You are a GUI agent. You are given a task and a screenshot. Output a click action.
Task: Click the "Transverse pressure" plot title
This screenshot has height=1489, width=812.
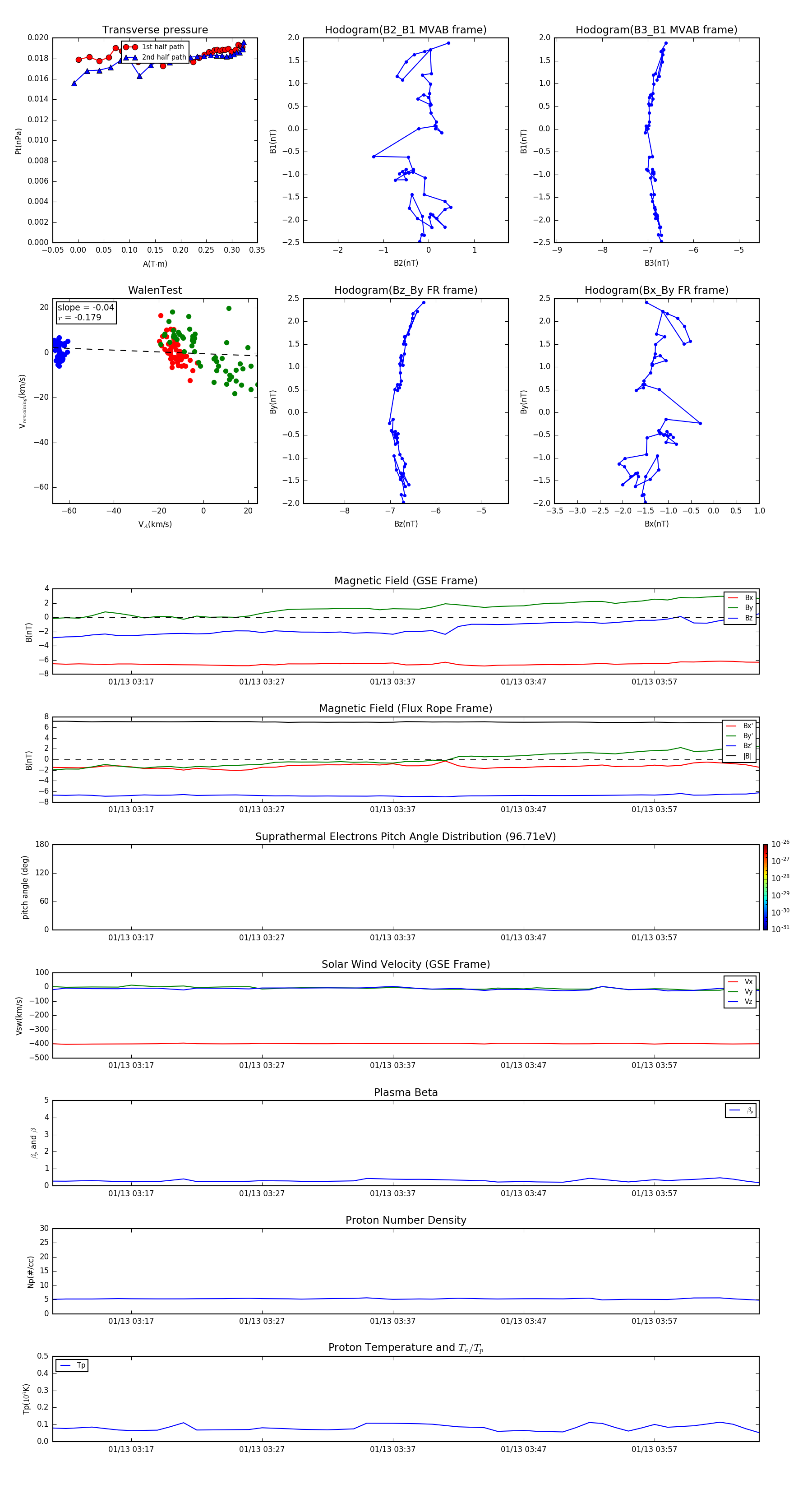(x=155, y=30)
